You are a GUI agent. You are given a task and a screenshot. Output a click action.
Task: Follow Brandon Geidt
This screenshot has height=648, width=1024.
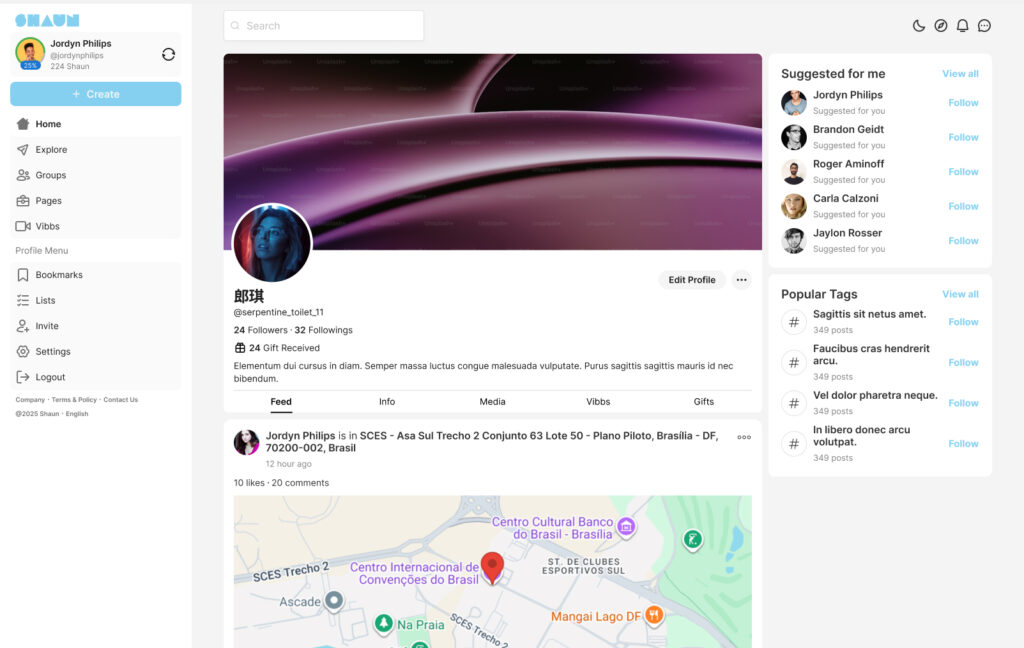point(963,137)
